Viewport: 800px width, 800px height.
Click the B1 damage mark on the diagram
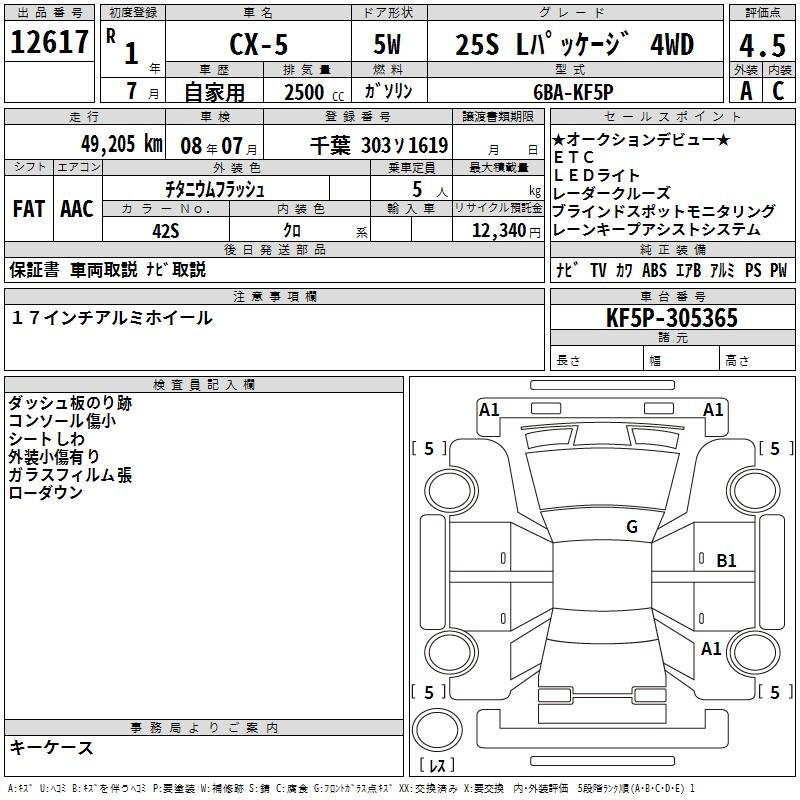[x=726, y=561]
